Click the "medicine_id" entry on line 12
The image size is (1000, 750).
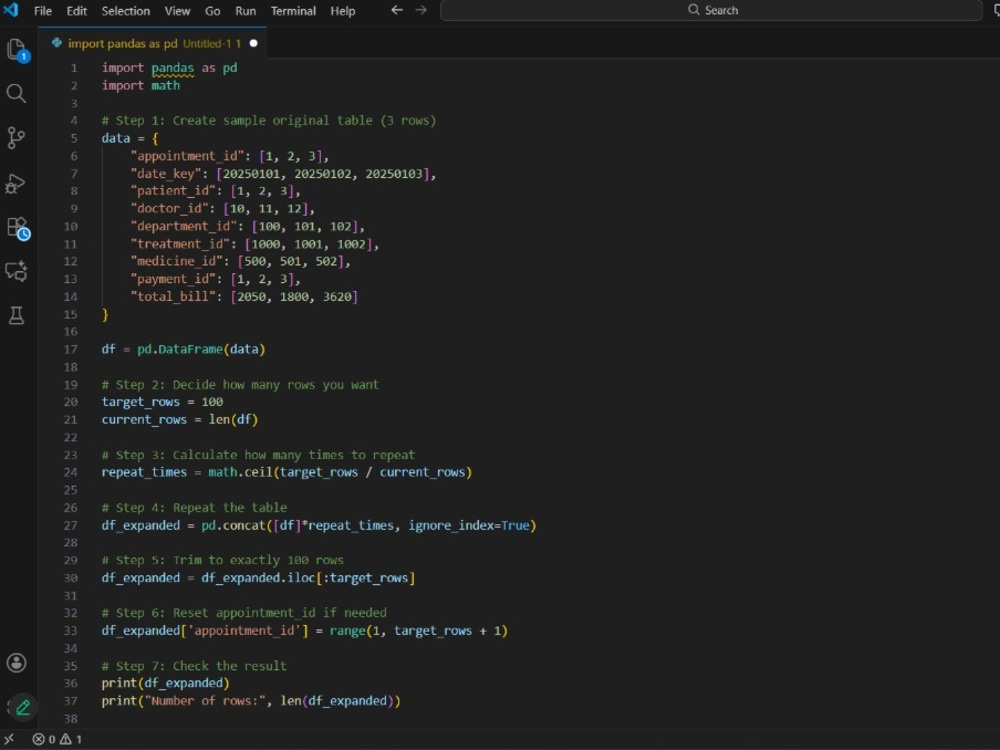click(x=240, y=261)
